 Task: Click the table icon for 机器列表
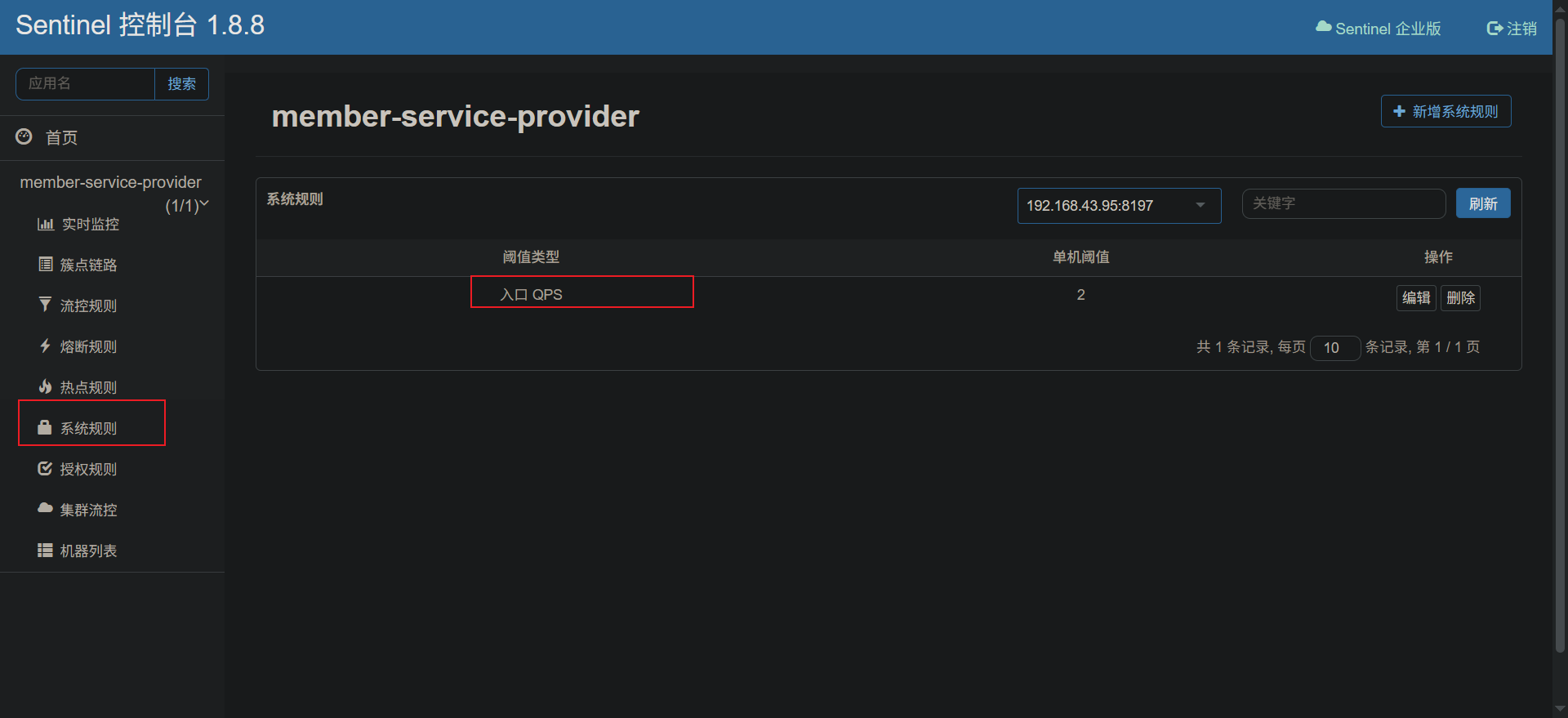46,551
